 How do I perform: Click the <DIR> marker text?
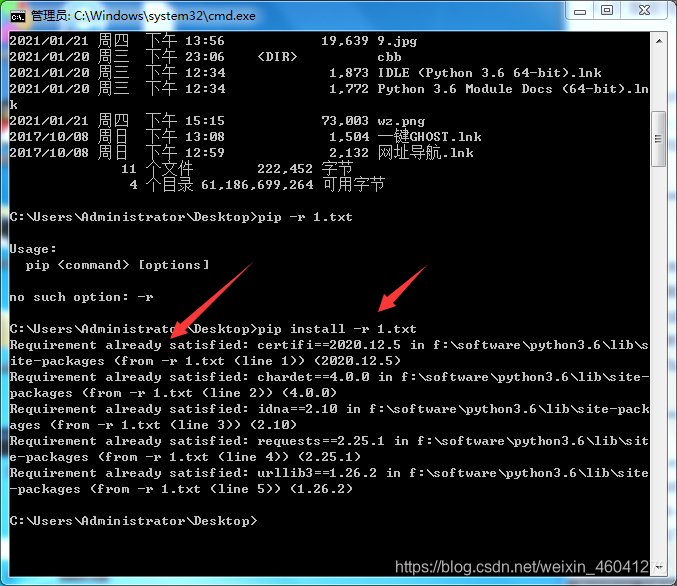click(x=277, y=57)
